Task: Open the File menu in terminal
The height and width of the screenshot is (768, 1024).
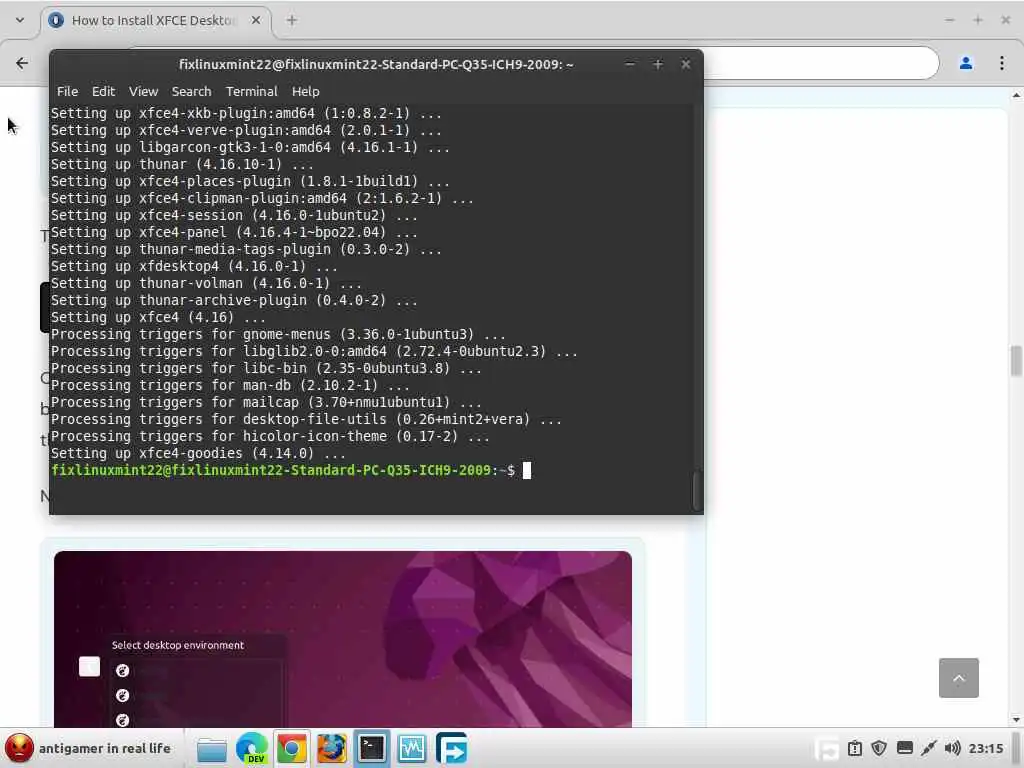Action: tap(67, 91)
